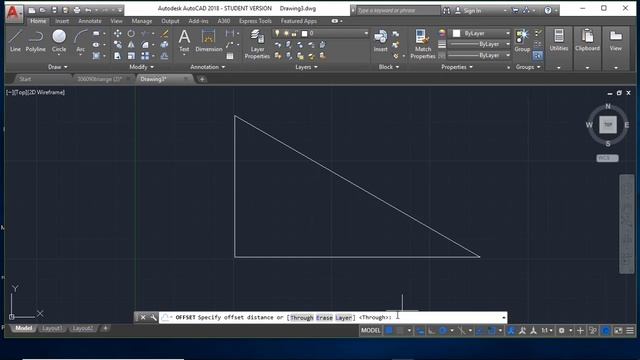This screenshot has width=640, height=360.
Task: Choose the Layer option in command line
Action: pos(343,318)
